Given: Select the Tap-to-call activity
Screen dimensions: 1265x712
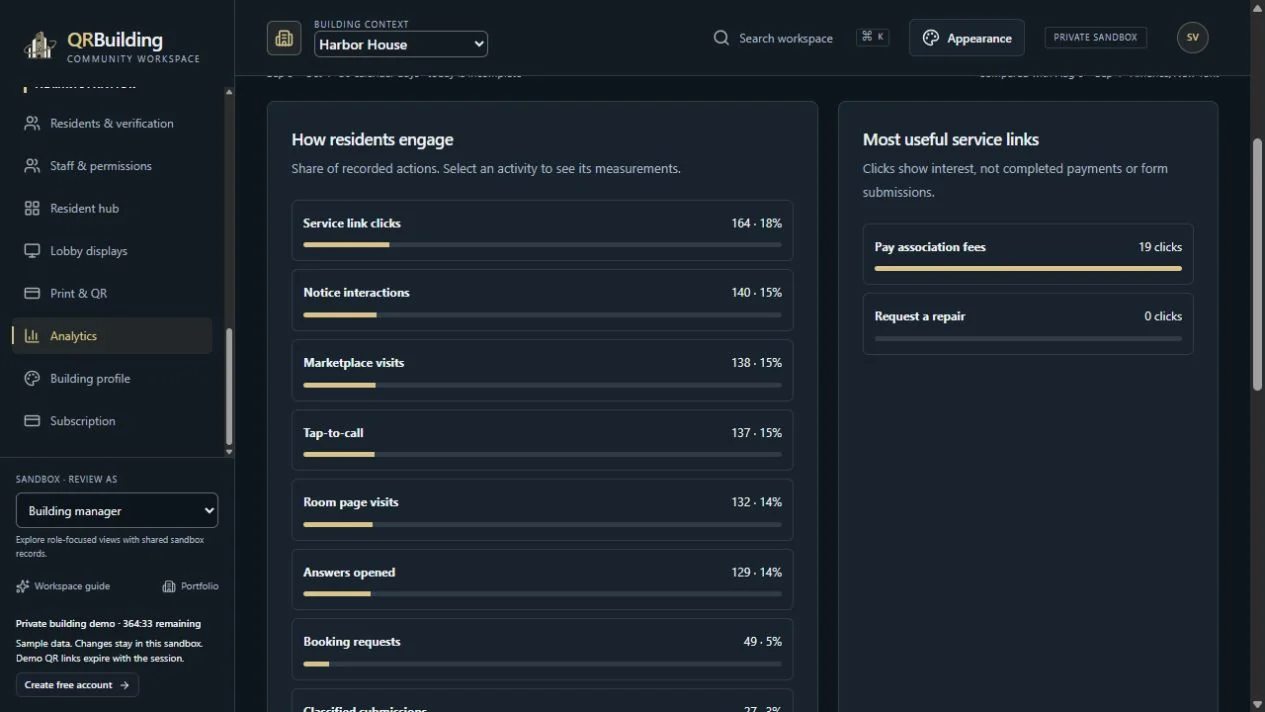Looking at the screenshot, I should coord(542,440).
